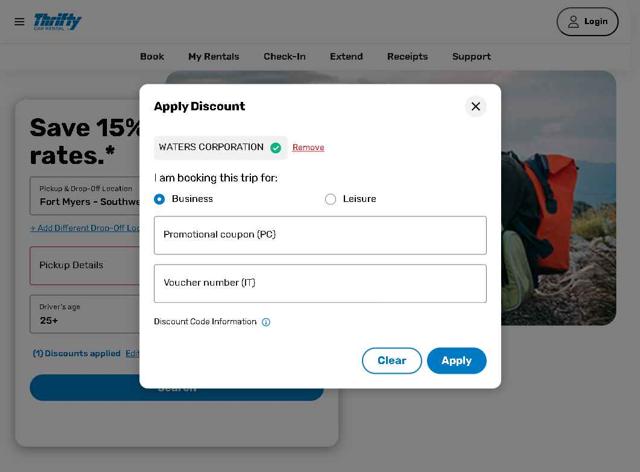
Task: Close the Apply Discount dialog
Action: pos(476,107)
